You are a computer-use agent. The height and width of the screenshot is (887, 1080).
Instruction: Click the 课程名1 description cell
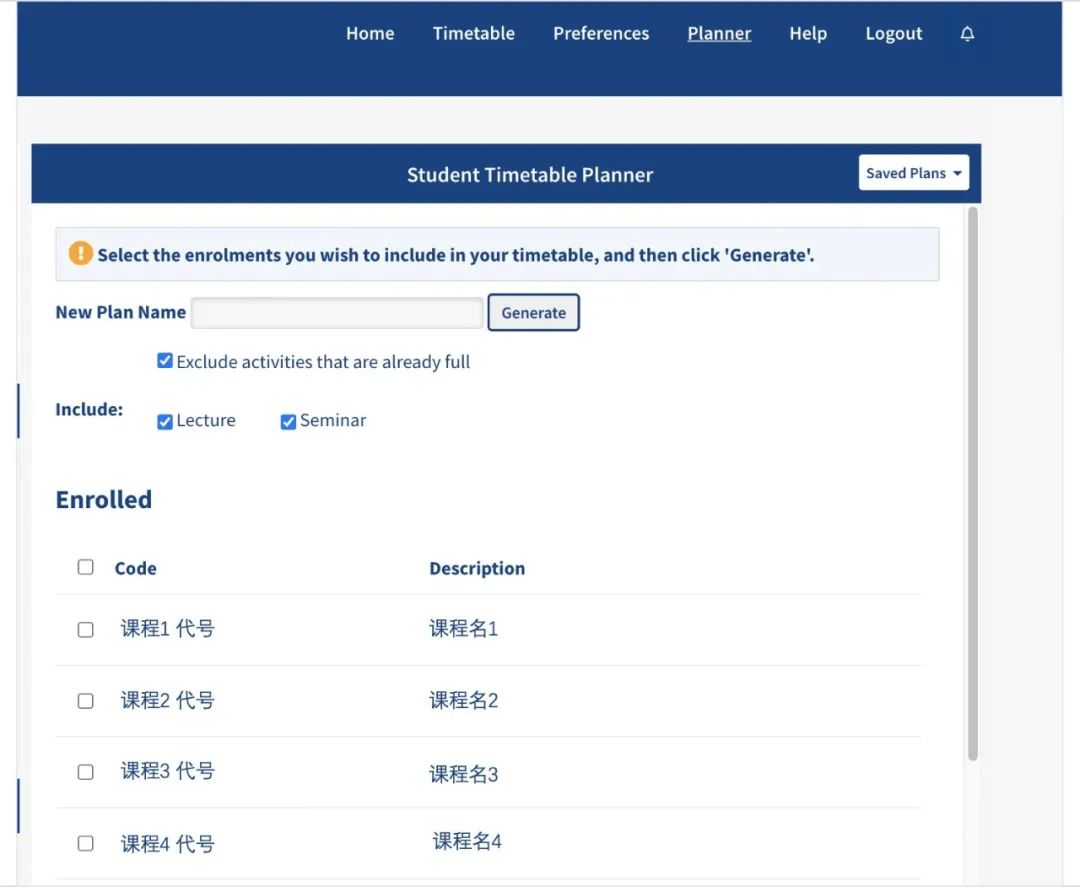[x=464, y=628]
